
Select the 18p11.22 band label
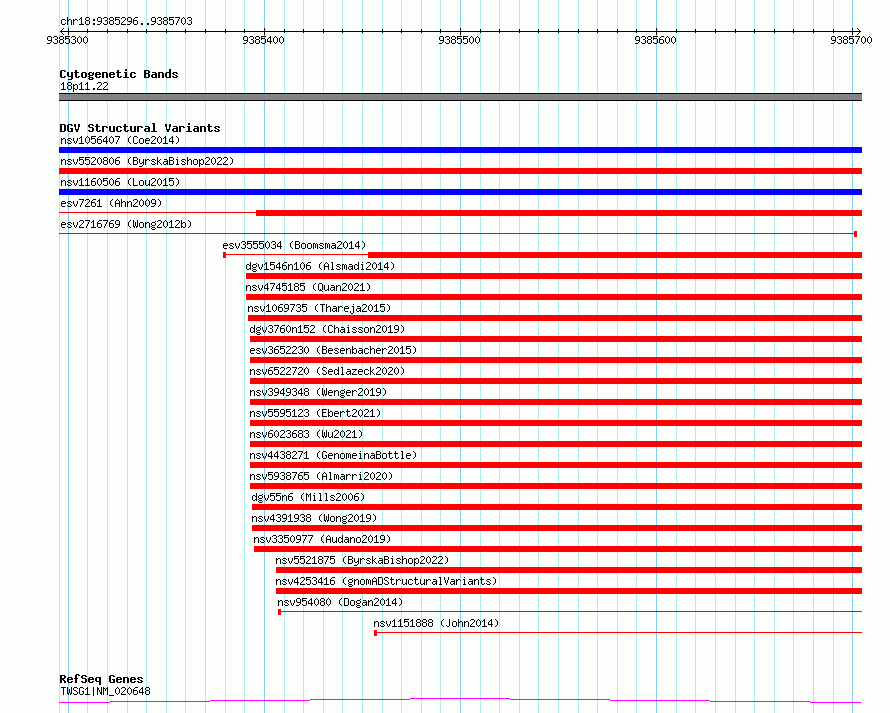pos(84,86)
